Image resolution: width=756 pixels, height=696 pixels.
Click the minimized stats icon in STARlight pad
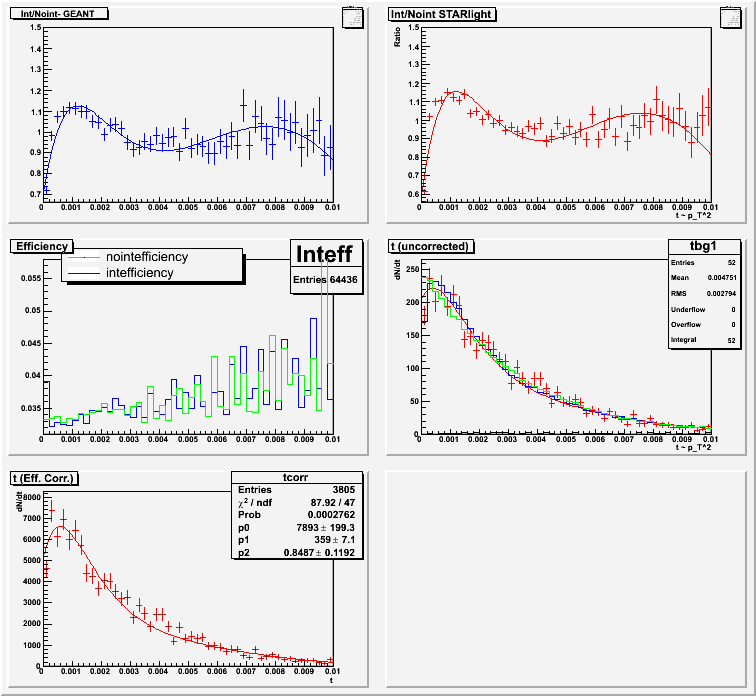tap(729, 16)
